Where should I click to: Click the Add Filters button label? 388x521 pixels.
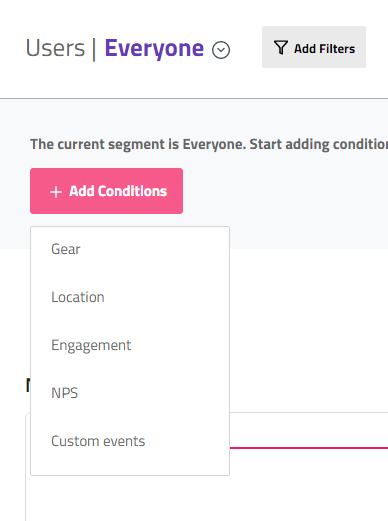tap(324, 49)
